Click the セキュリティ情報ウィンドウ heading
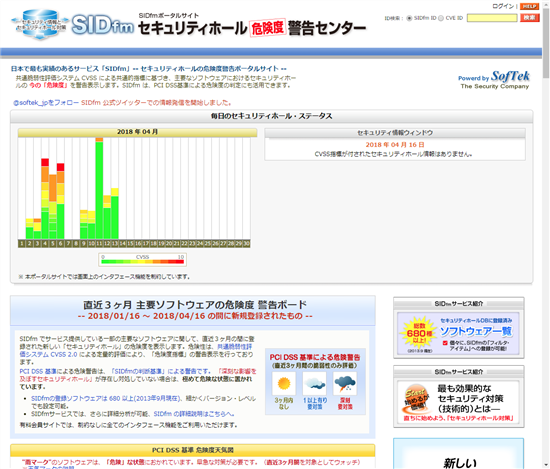The height and width of the screenshot is (469, 550). click(x=395, y=133)
